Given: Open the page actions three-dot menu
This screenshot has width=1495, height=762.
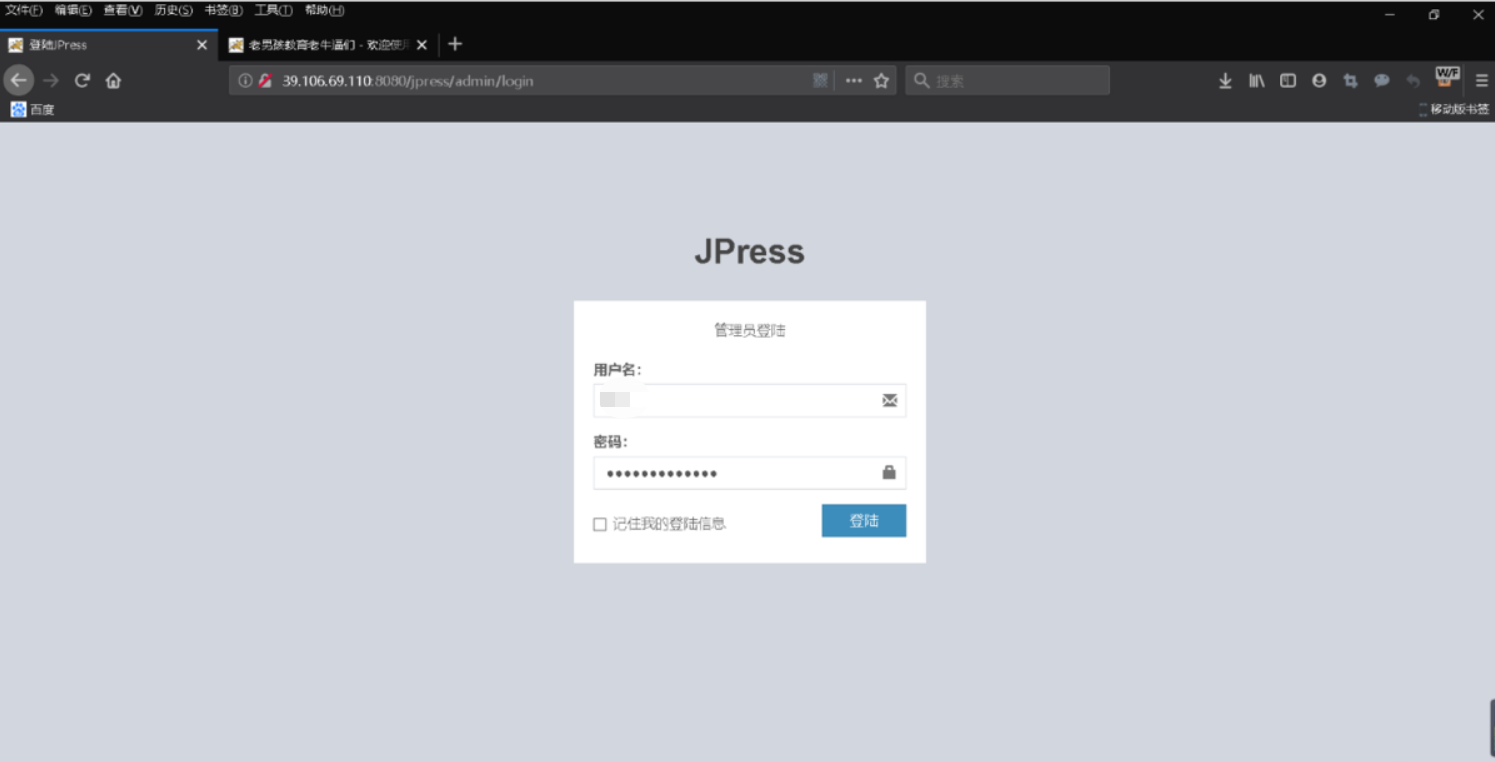Looking at the screenshot, I should (x=853, y=81).
